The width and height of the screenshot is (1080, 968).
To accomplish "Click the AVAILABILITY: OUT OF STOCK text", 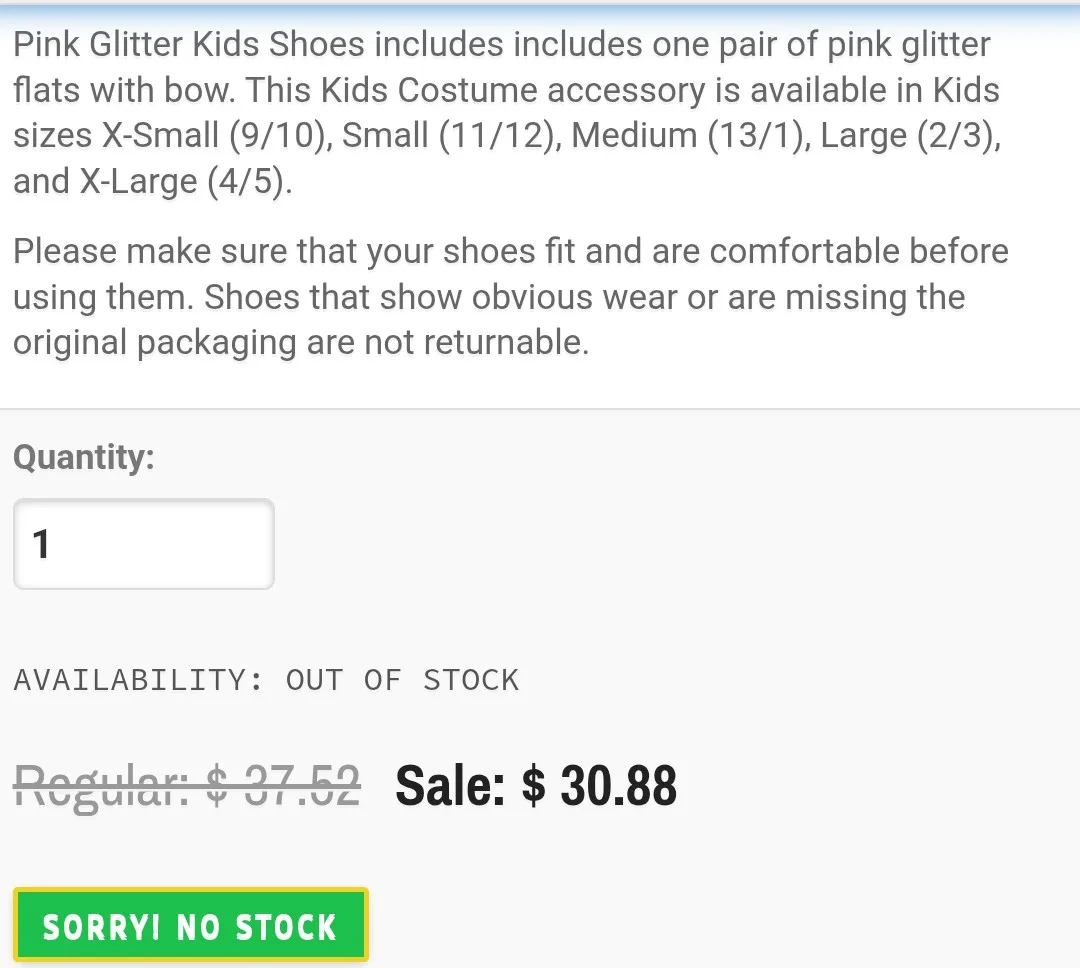I will (x=266, y=679).
